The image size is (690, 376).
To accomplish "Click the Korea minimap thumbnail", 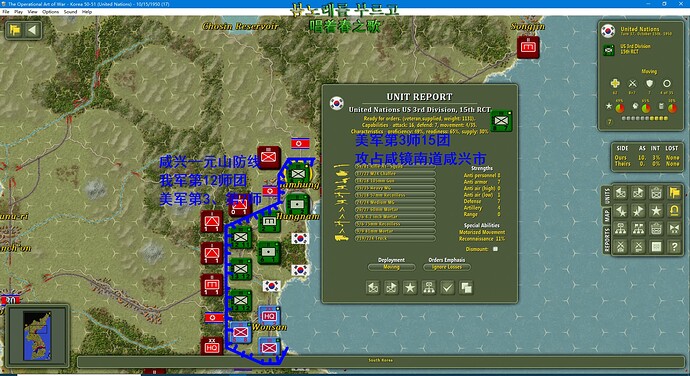I will point(37,335).
